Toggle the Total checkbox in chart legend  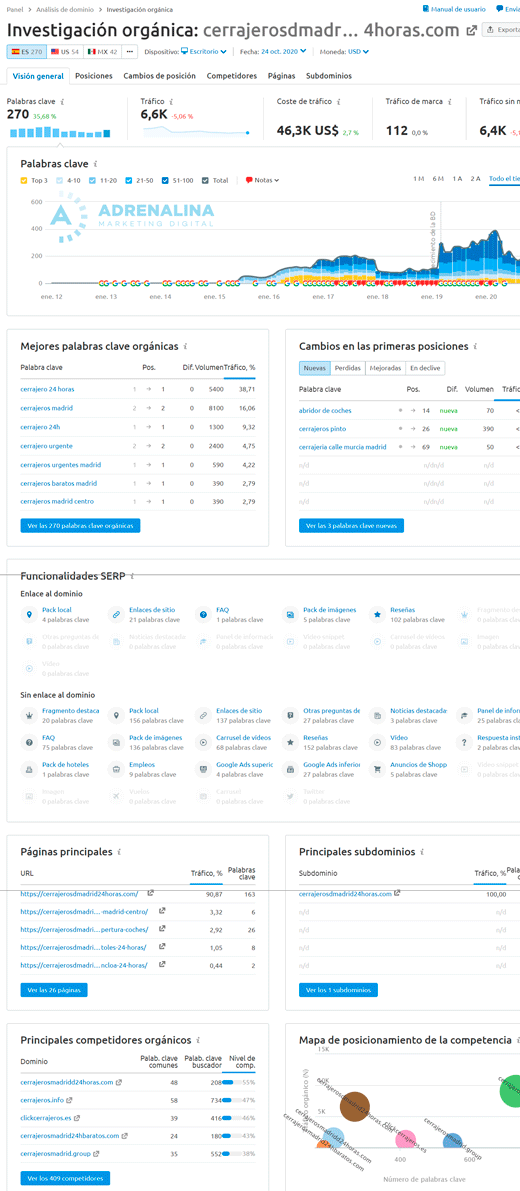[206, 180]
